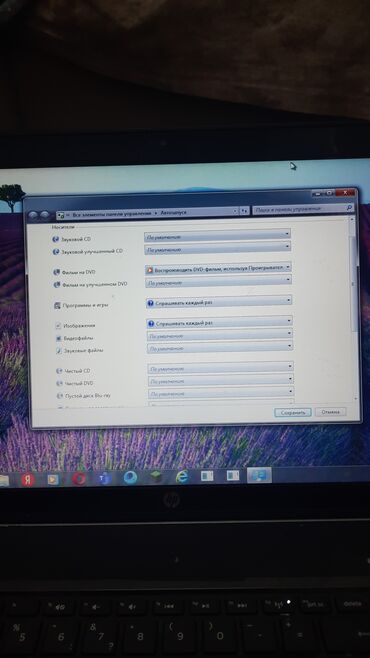Click the Пустой диск Blu-ray icon
This screenshot has width=370, height=658.
click(x=60, y=396)
